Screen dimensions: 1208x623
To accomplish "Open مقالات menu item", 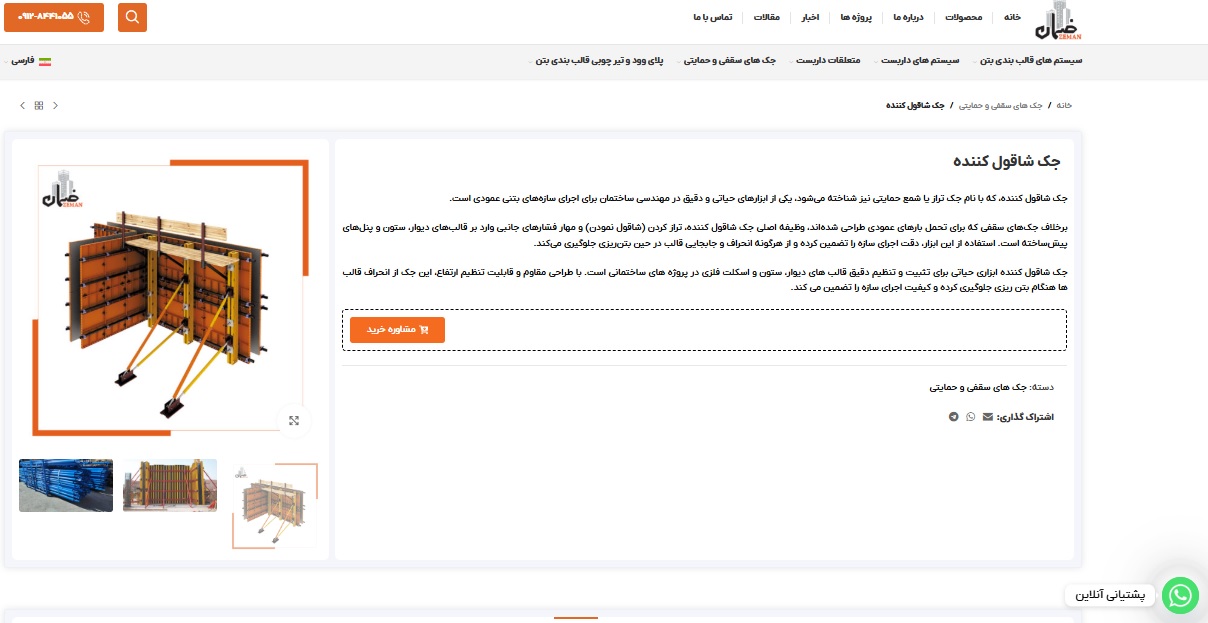I will coord(766,18).
